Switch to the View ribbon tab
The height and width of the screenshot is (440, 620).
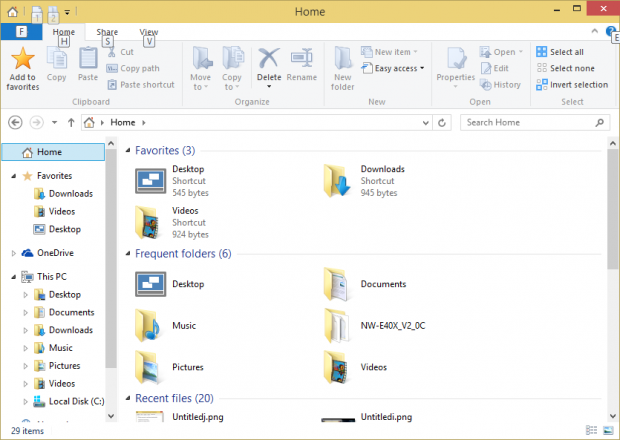149,32
